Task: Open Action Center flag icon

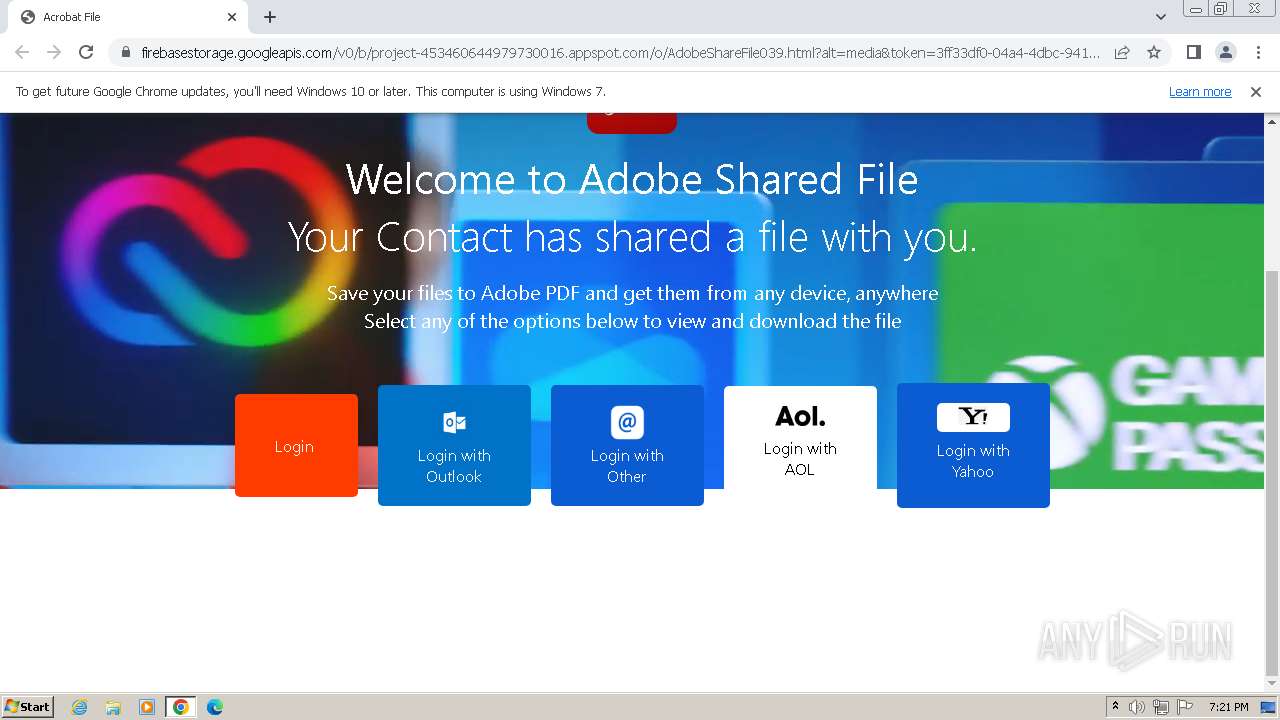Action: pyautogui.click(x=1185, y=707)
